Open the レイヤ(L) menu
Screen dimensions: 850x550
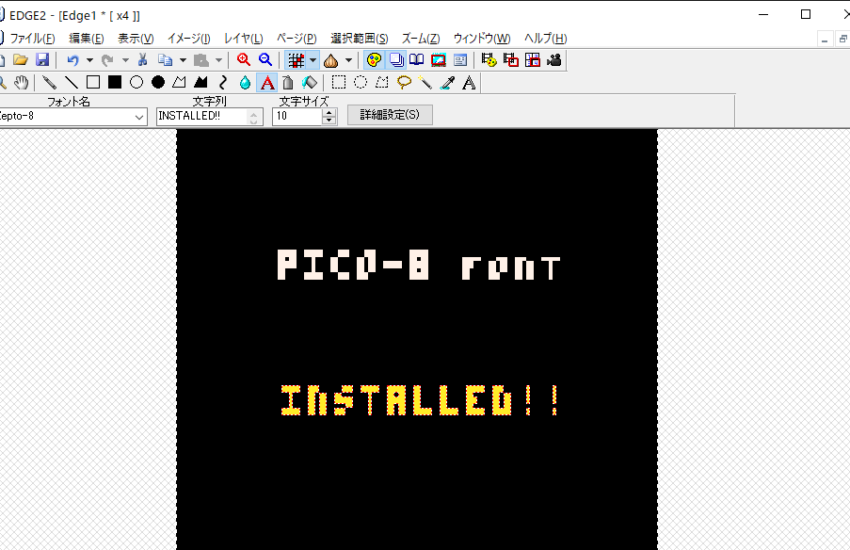(243, 38)
